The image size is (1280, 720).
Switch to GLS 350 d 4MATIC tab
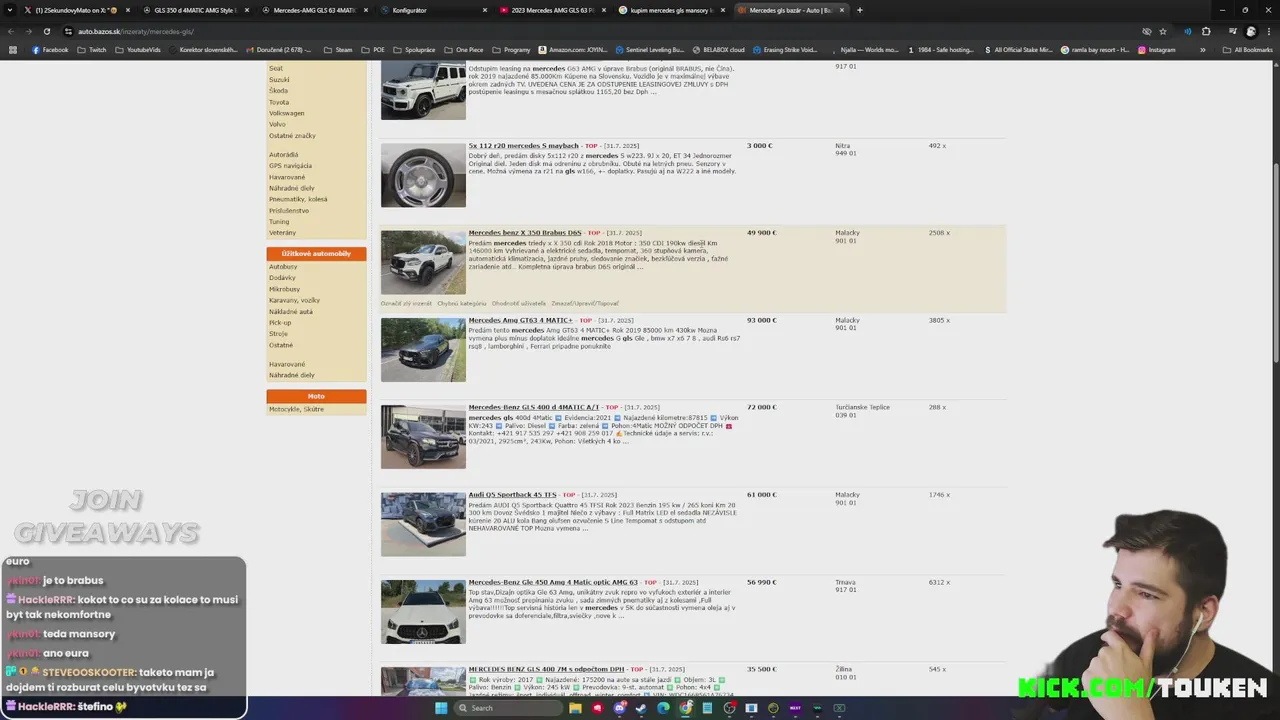[194, 10]
